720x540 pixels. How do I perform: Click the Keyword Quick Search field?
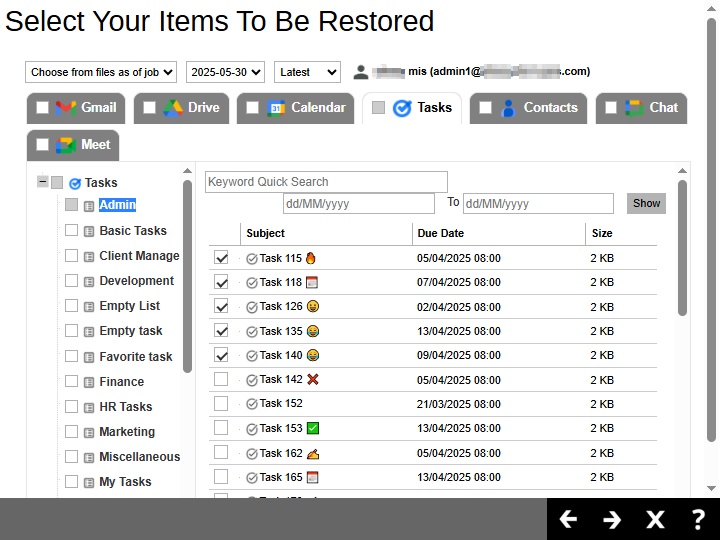[x=326, y=182]
